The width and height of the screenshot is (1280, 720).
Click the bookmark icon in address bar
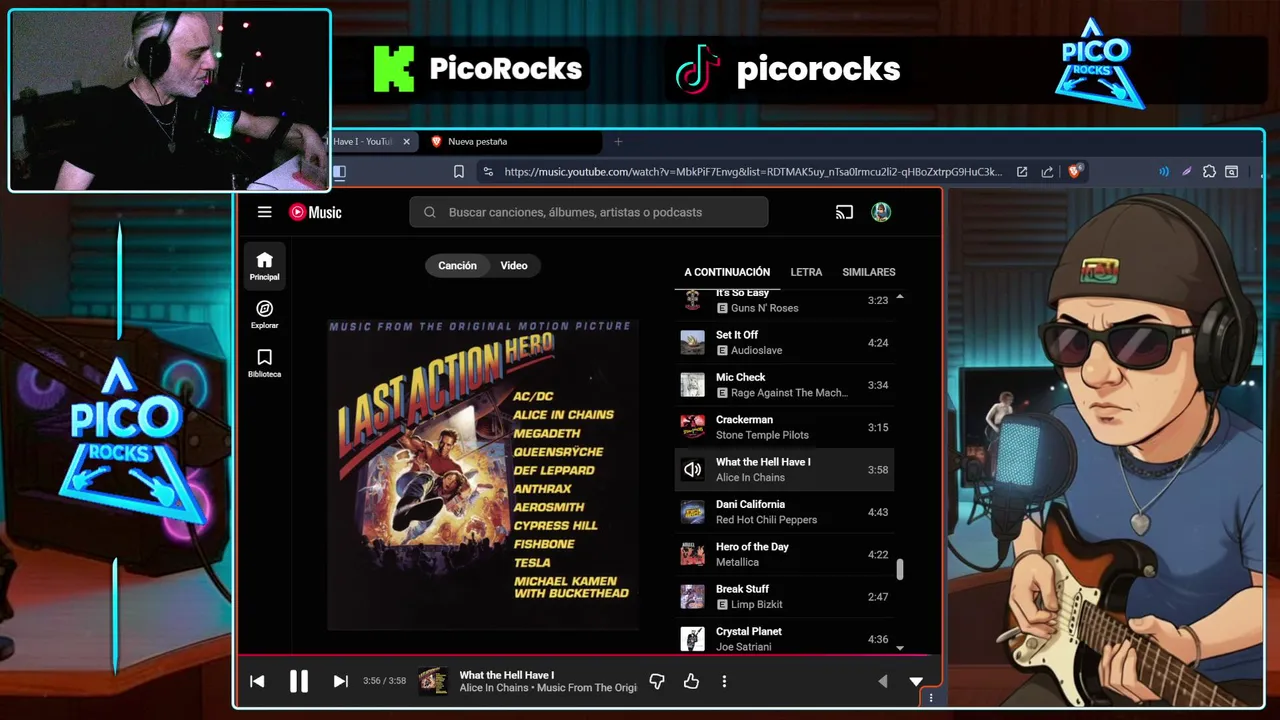tap(459, 172)
